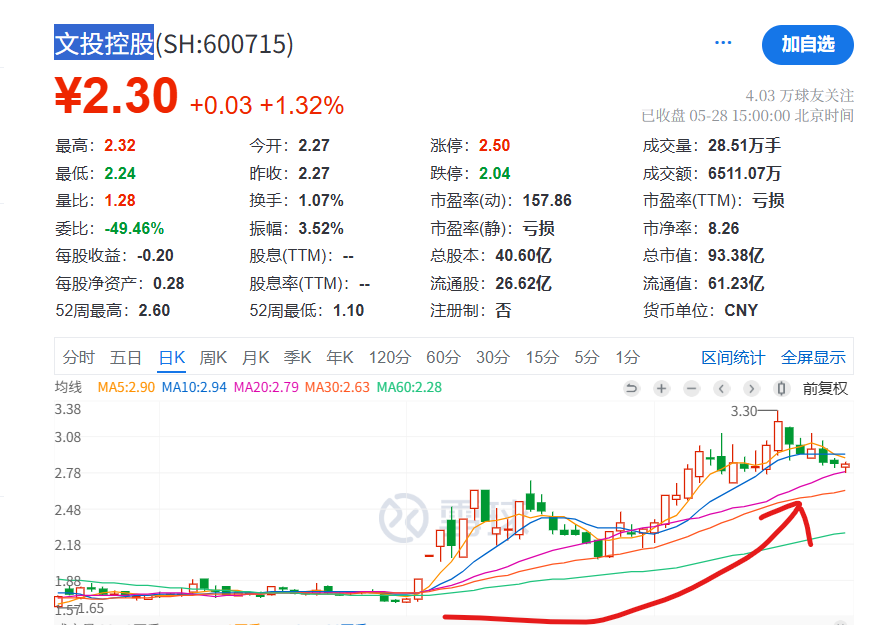Click MA10:2.94 indicator label

[x=194, y=387]
